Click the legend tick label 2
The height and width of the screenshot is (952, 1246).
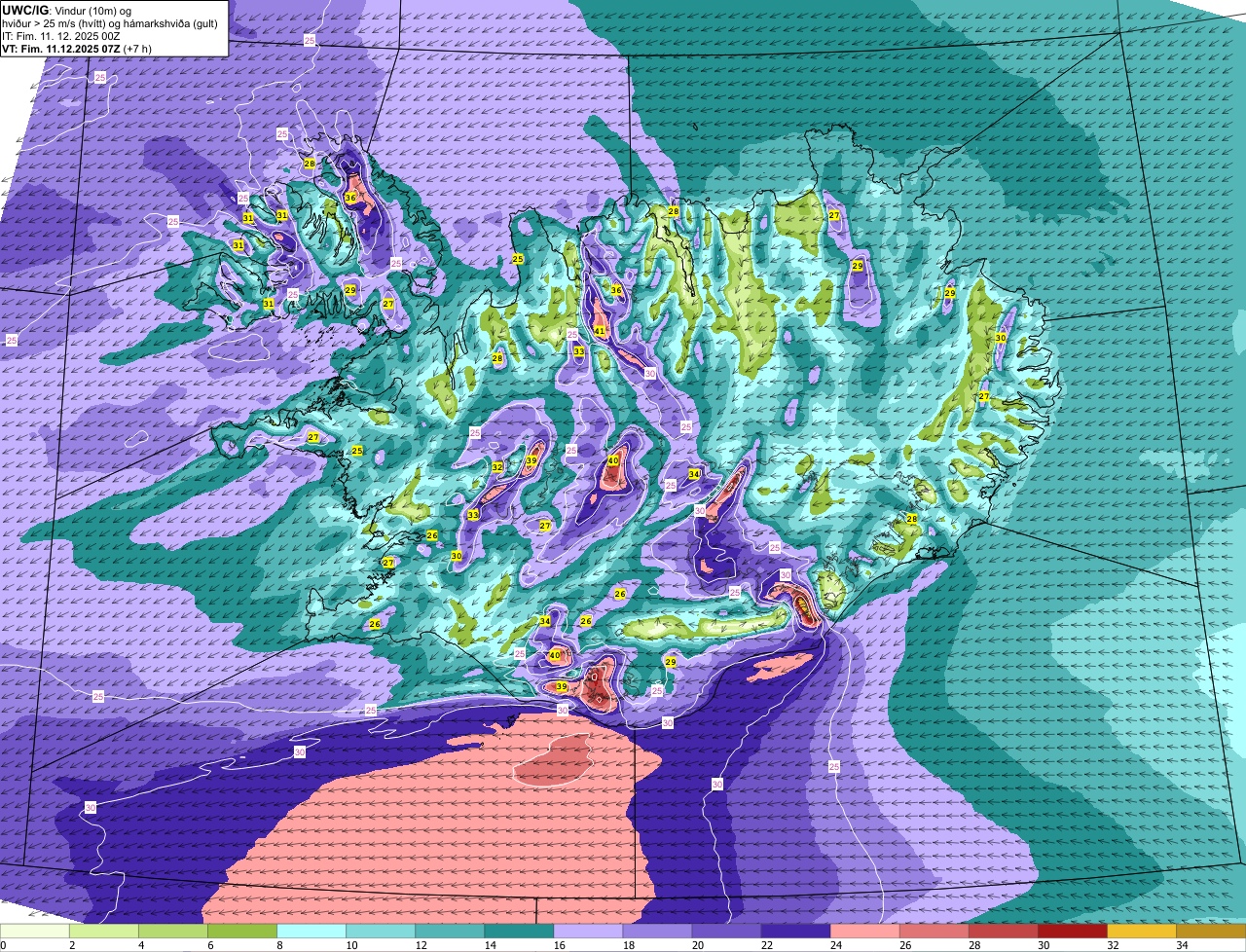(71, 945)
